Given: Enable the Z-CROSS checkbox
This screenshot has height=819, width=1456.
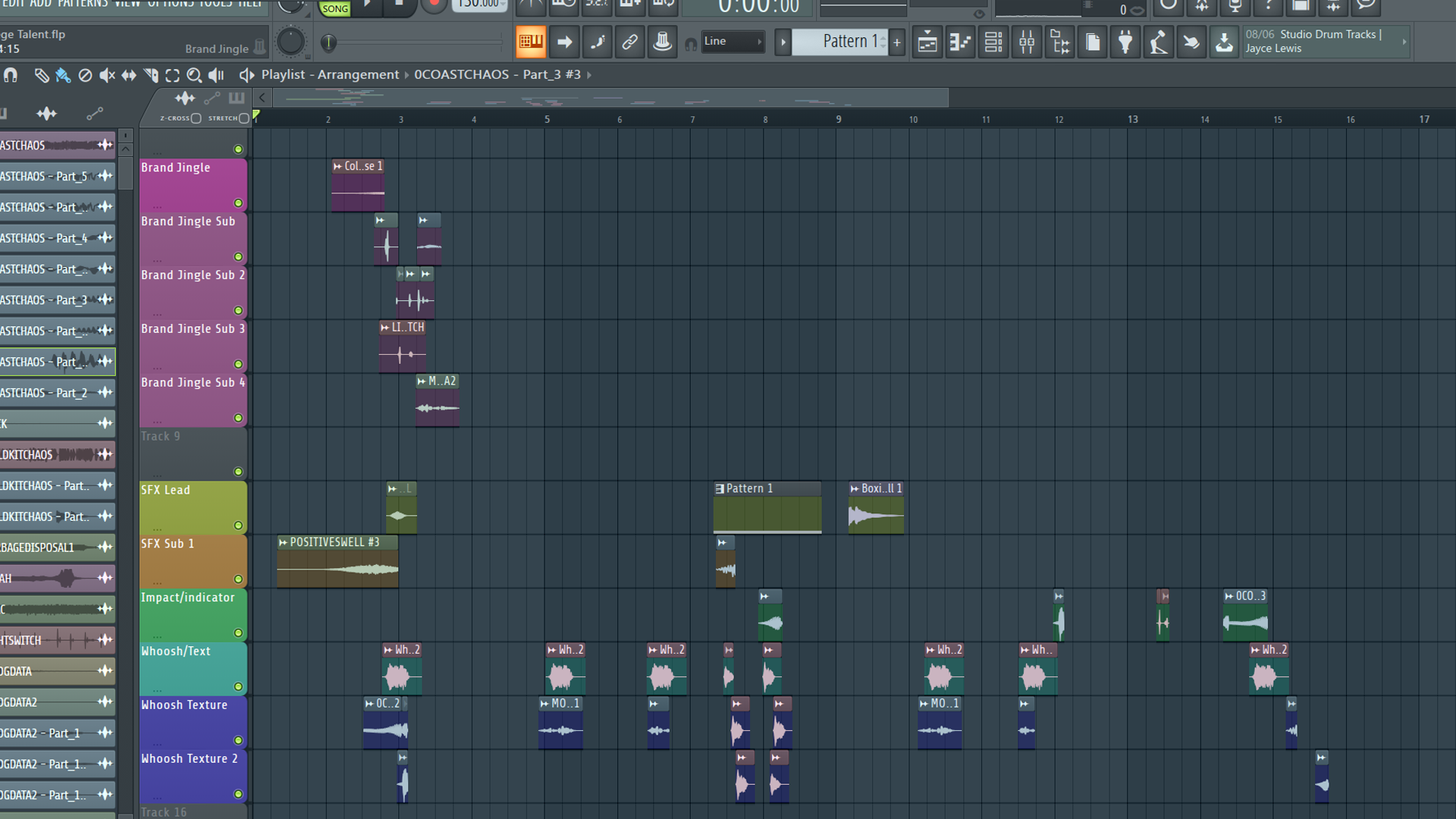Looking at the screenshot, I should tap(196, 118).
